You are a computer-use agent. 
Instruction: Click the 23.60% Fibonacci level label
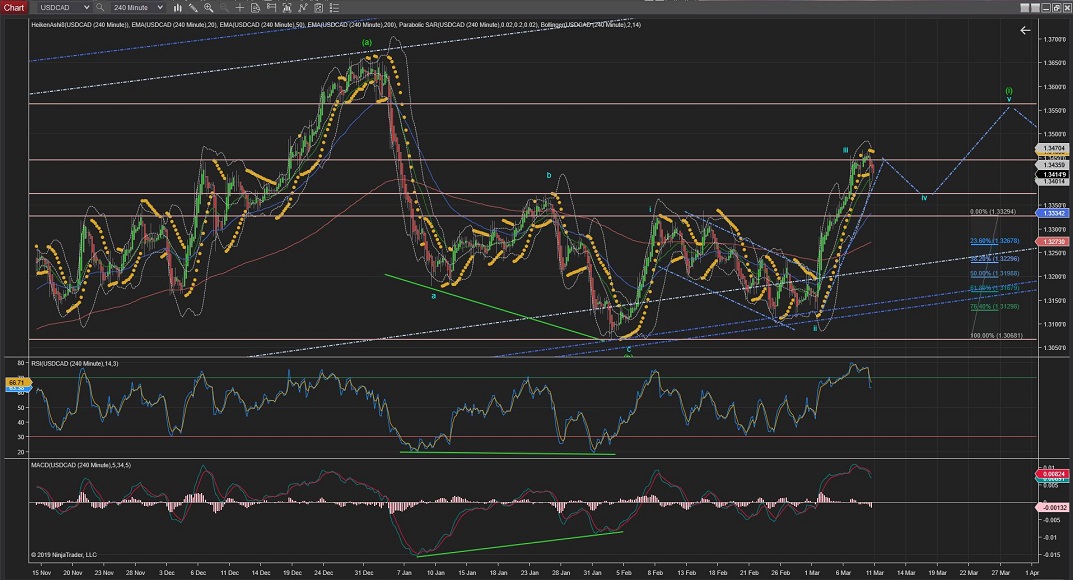(994, 241)
